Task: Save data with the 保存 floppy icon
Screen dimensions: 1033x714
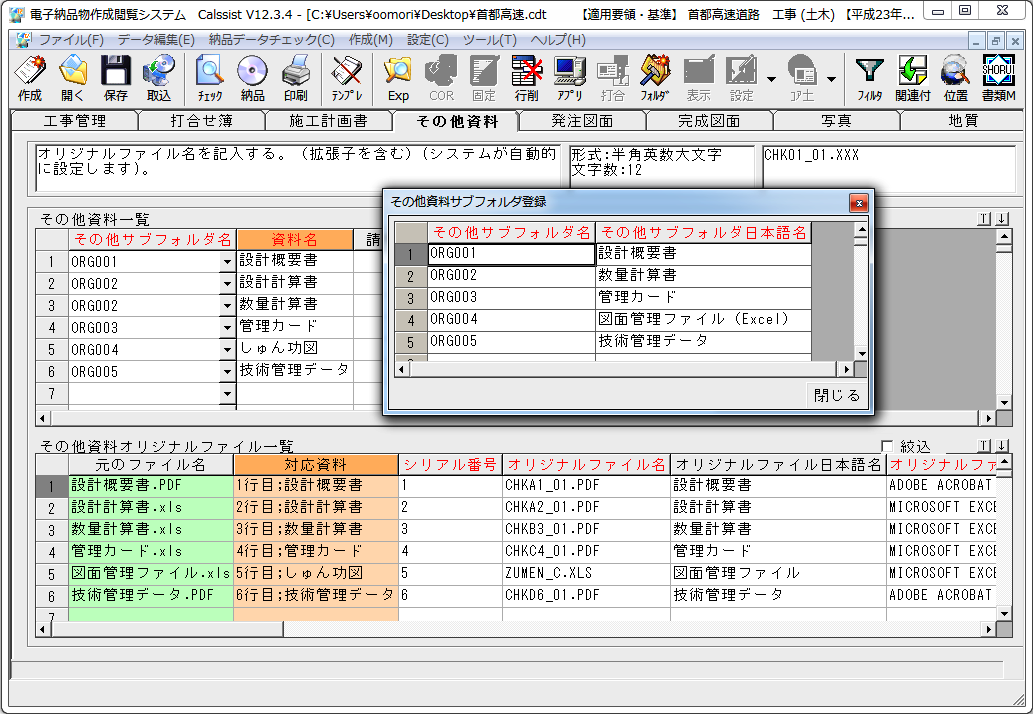Action: click(x=115, y=78)
